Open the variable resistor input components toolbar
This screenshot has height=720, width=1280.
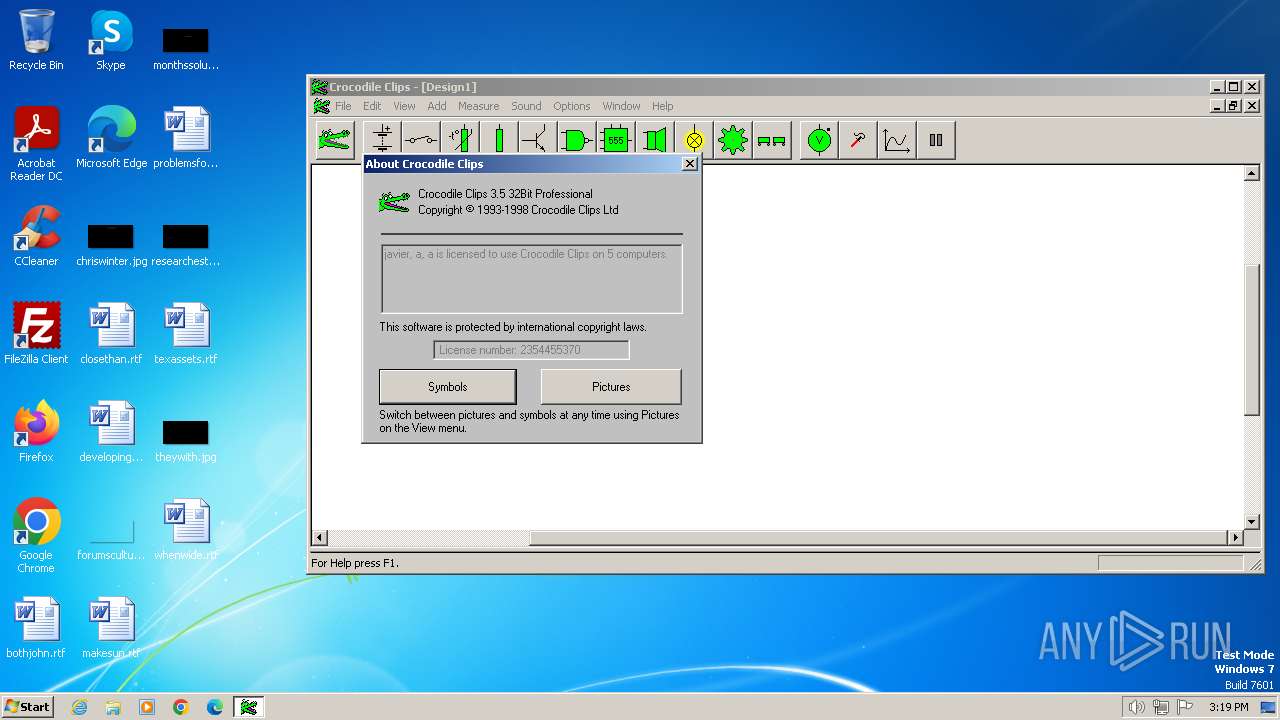tap(460, 140)
